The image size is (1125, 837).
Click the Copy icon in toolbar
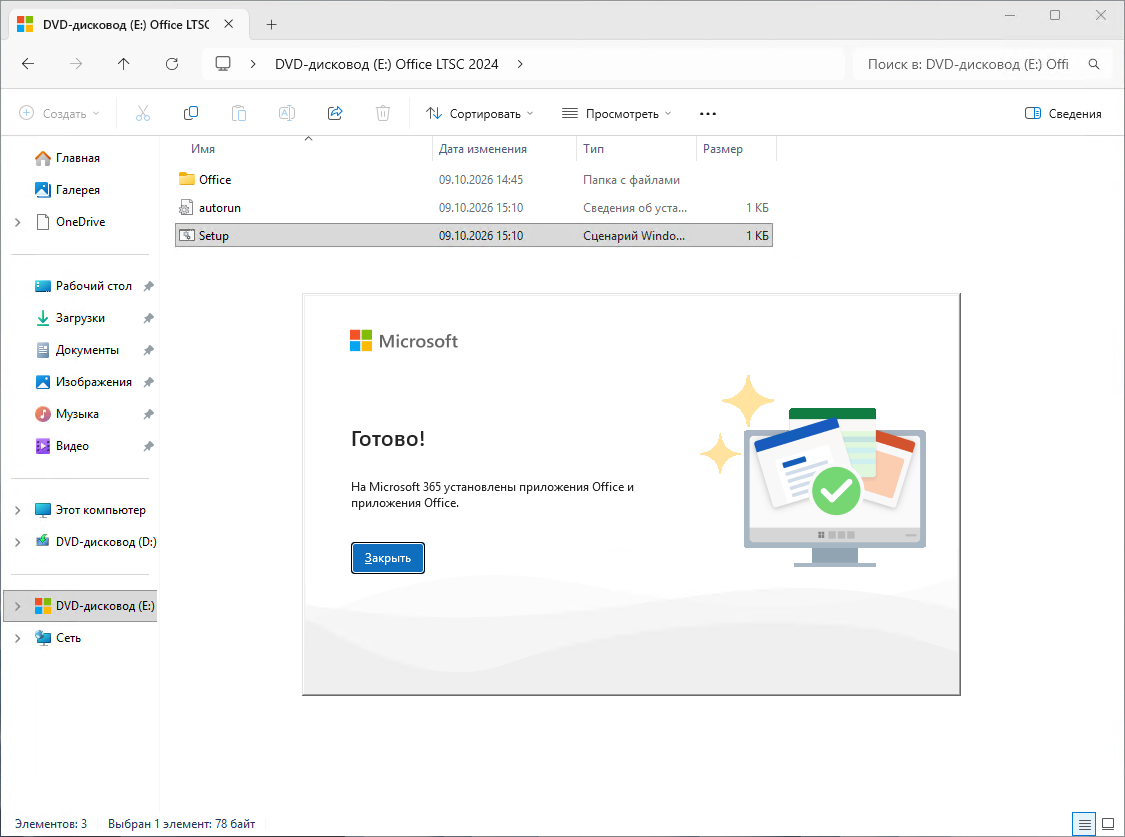click(x=191, y=113)
